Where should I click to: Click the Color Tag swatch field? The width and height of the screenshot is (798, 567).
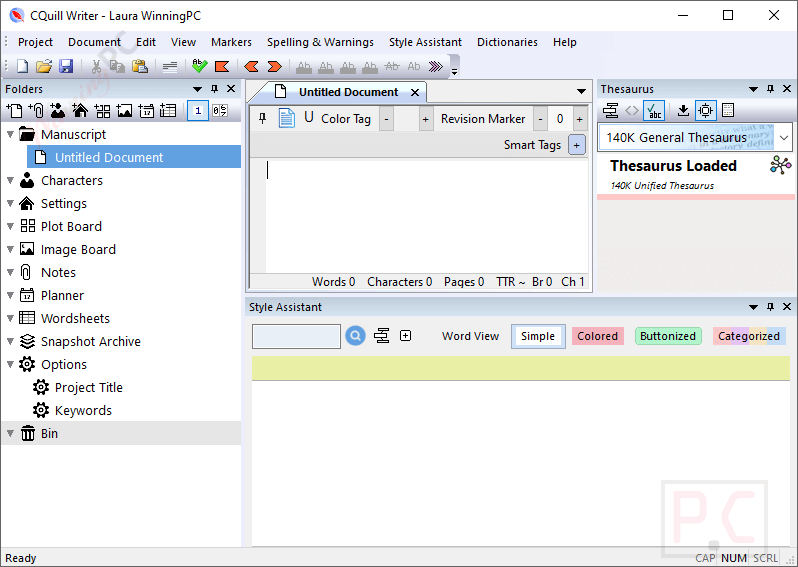tap(406, 119)
